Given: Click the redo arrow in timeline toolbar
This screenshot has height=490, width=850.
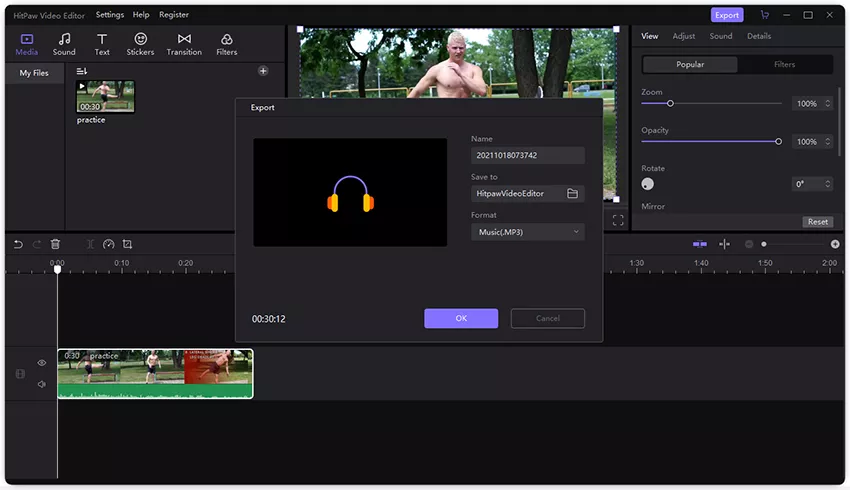Looking at the screenshot, I should pyautogui.click(x=37, y=244).
